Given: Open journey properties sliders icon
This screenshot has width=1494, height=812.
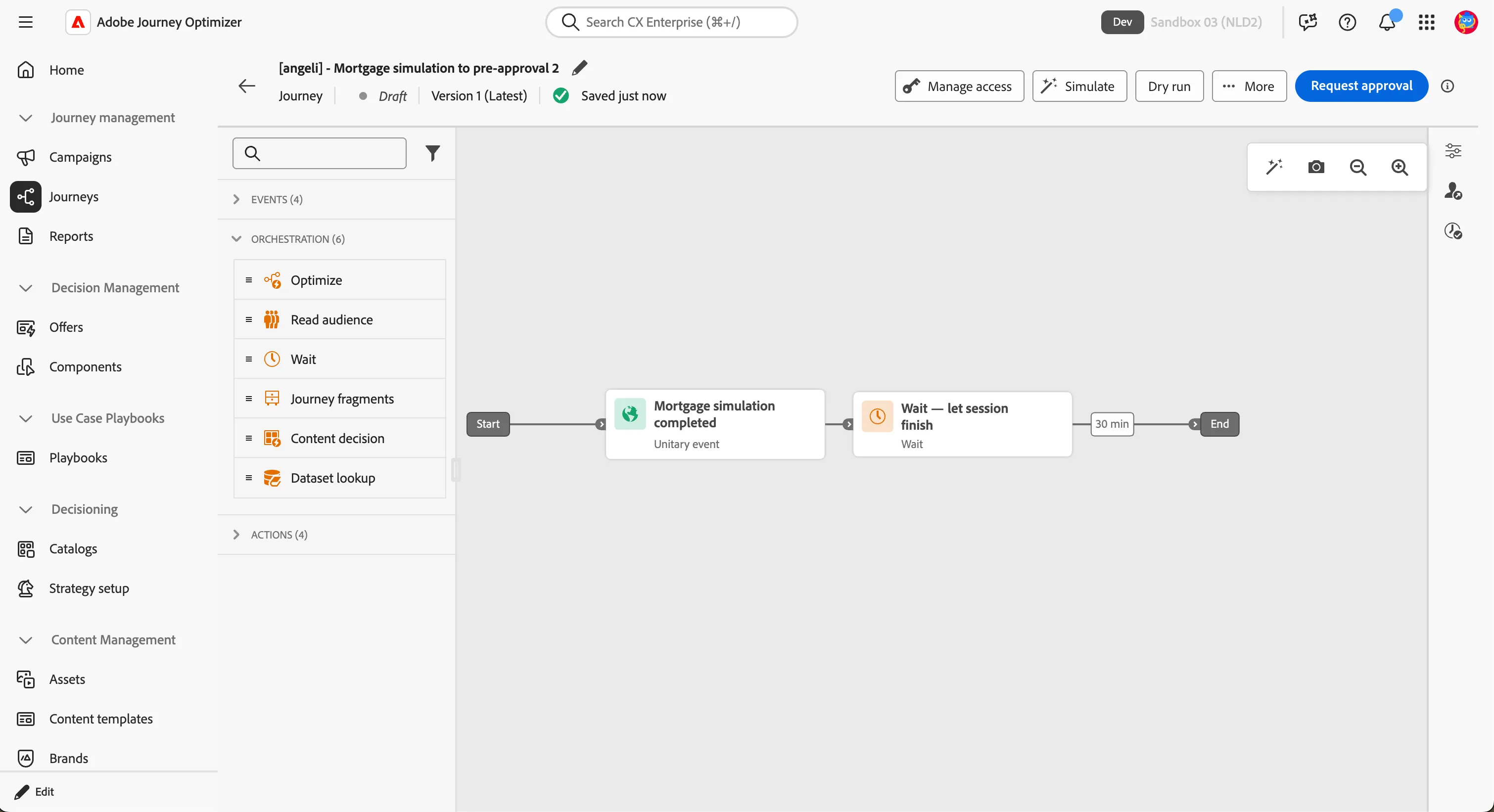Looking at the screenshot, I should 1453,151.
